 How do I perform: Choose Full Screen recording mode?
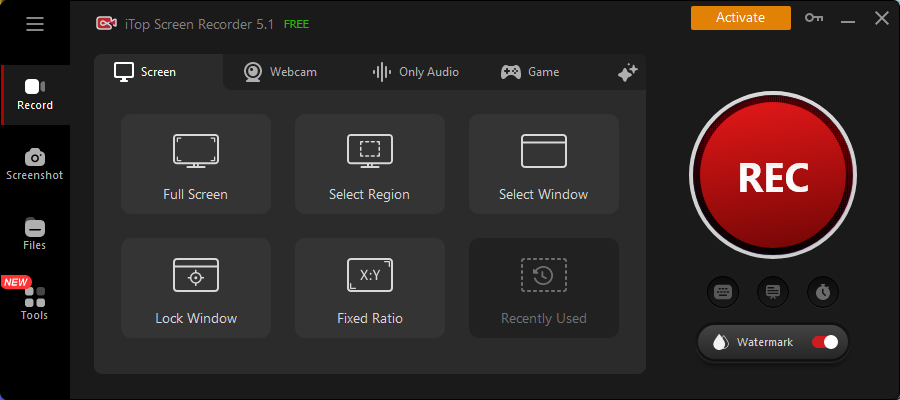[196, 164]
